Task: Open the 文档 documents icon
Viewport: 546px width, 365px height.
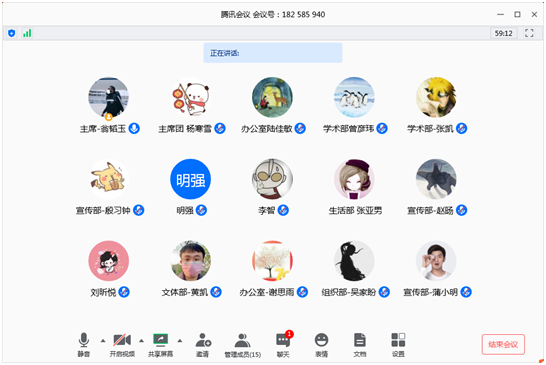Action: pos(360,345)
